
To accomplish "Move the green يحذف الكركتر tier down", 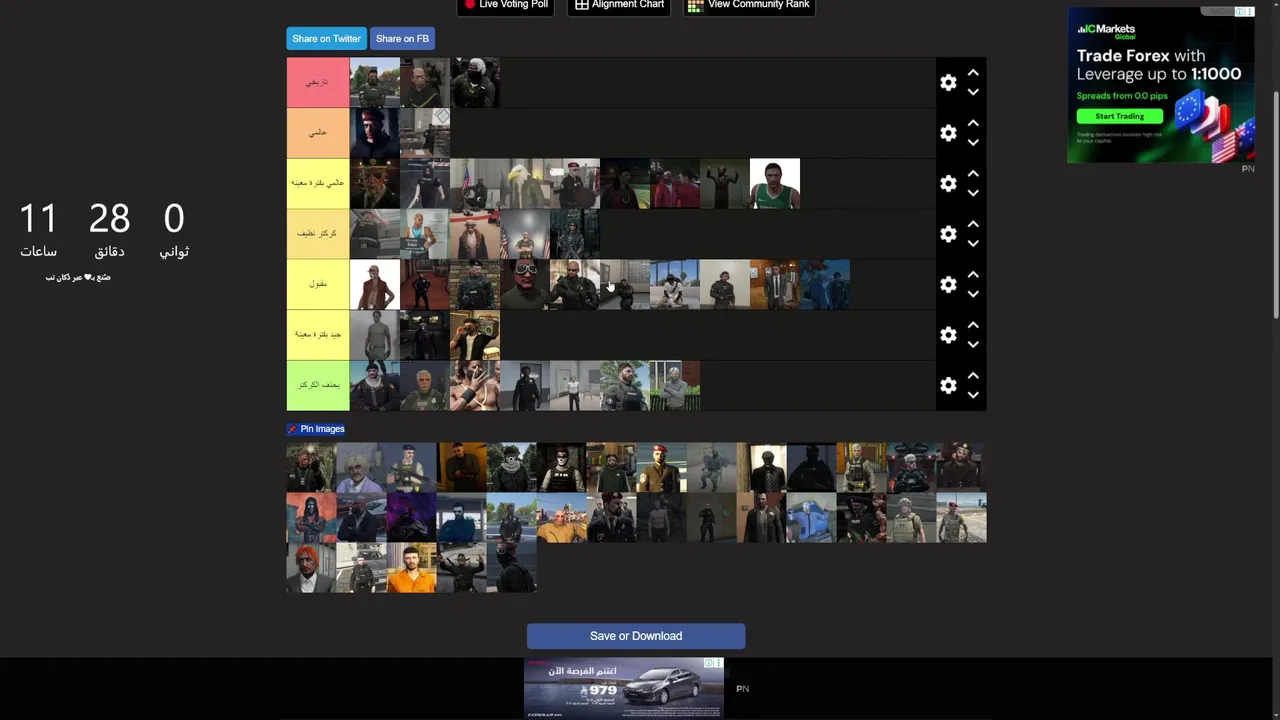I will coord(973,395).
